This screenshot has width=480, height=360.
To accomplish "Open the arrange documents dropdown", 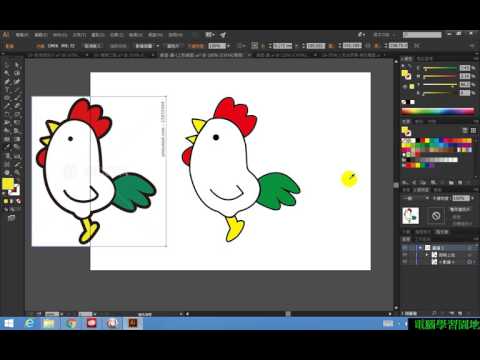I will [x=210, y=35].
